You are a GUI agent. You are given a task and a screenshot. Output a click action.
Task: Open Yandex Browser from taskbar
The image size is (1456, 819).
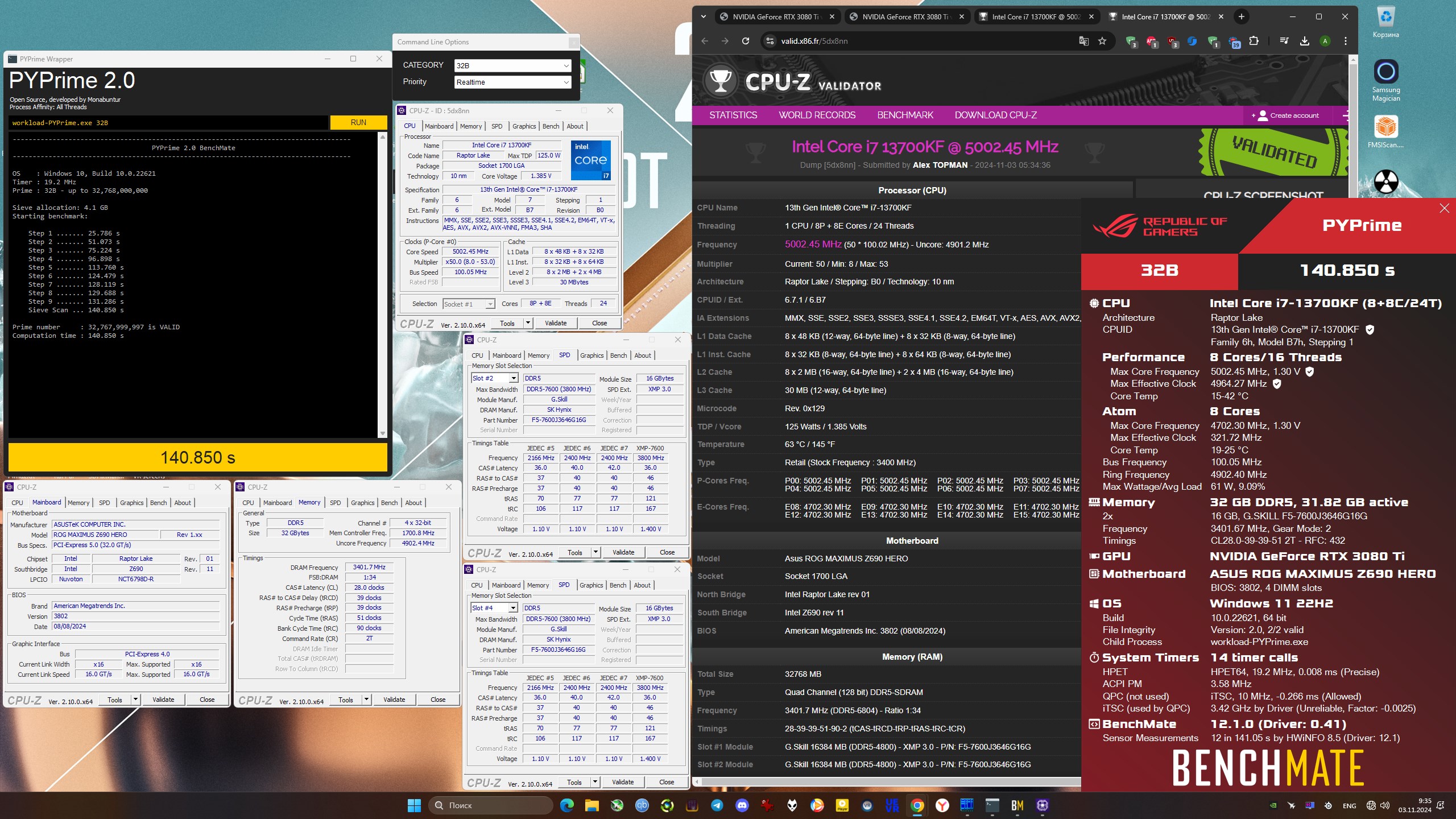point(942,805)
